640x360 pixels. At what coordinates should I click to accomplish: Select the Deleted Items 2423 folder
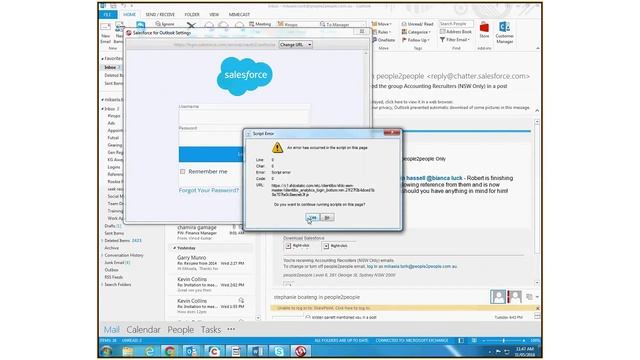(123, 241)
